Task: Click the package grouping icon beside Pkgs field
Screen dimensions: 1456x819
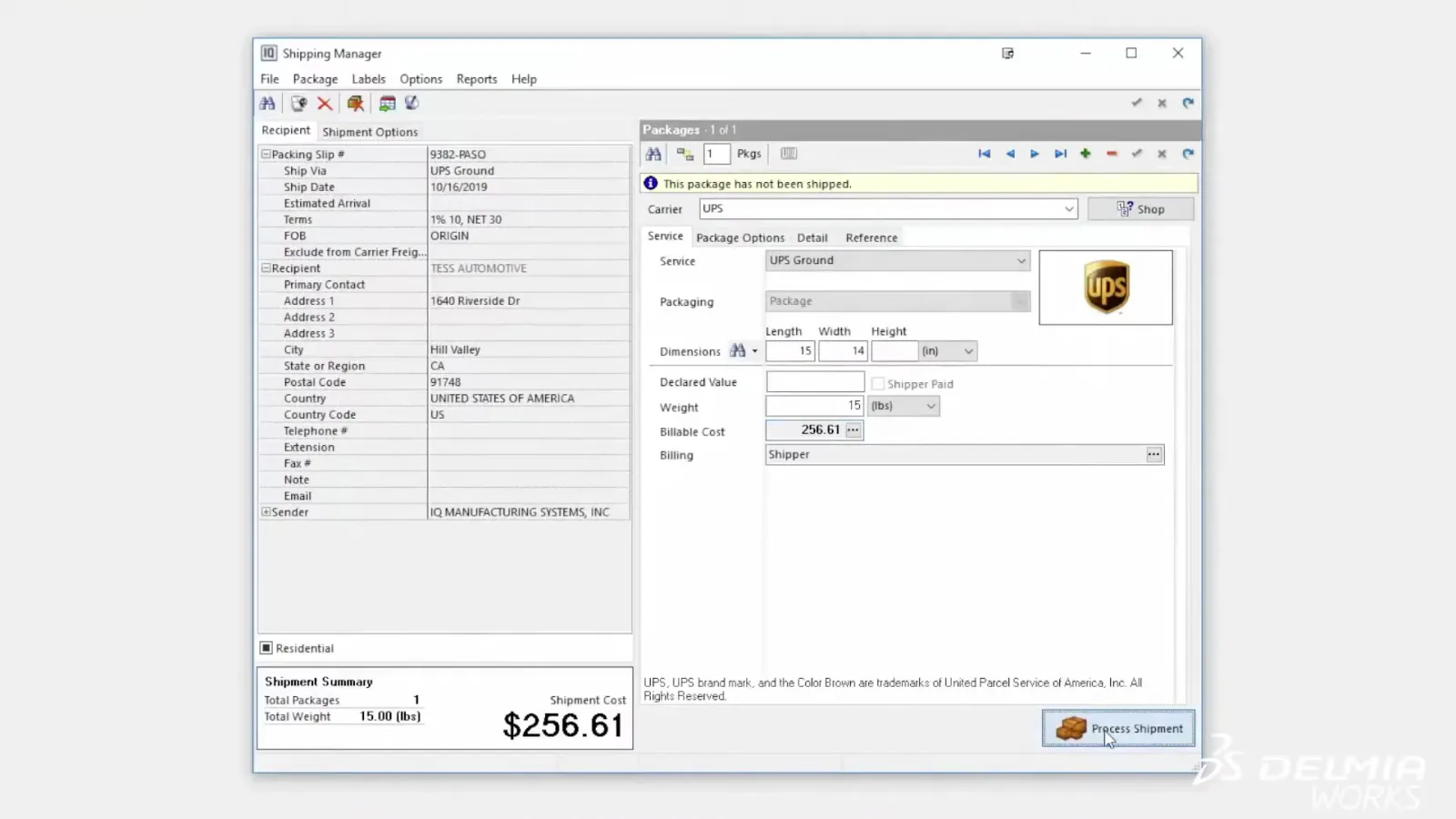Action: coord(684,154)
